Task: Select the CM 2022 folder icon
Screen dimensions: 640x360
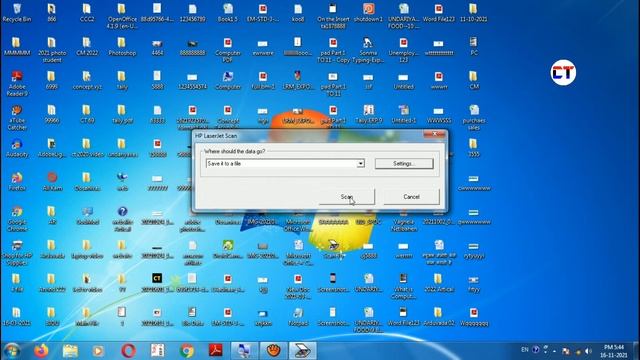Action: point(87,46)
